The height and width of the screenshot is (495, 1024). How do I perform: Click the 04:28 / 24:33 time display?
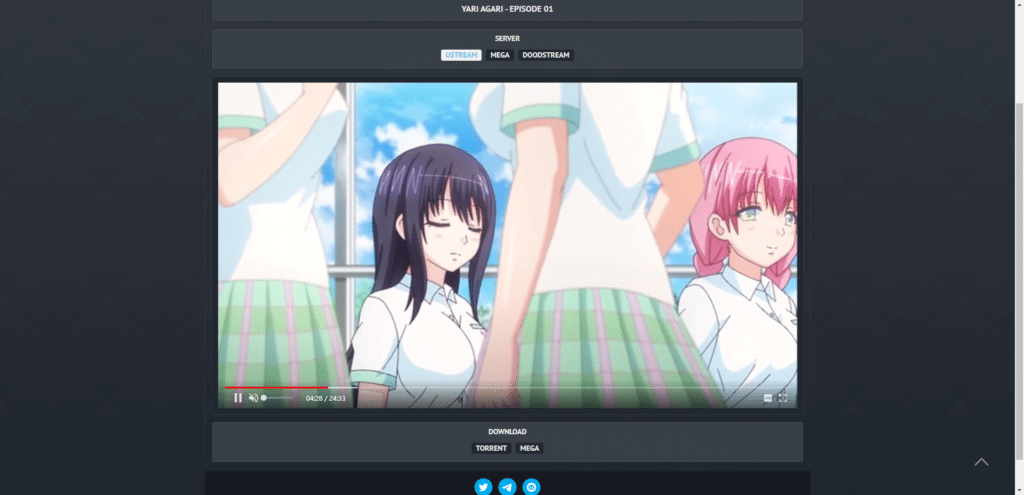pos(326,398)
